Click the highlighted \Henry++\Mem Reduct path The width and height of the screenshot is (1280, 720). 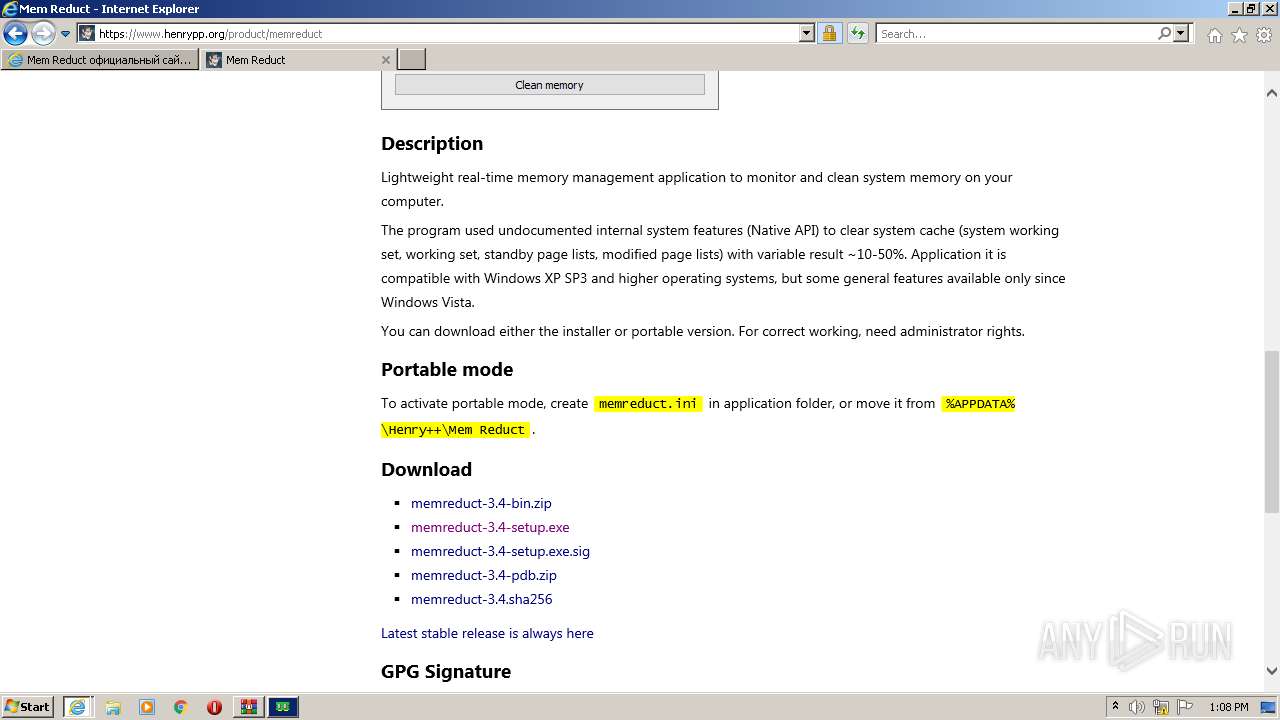coord(455,429)
